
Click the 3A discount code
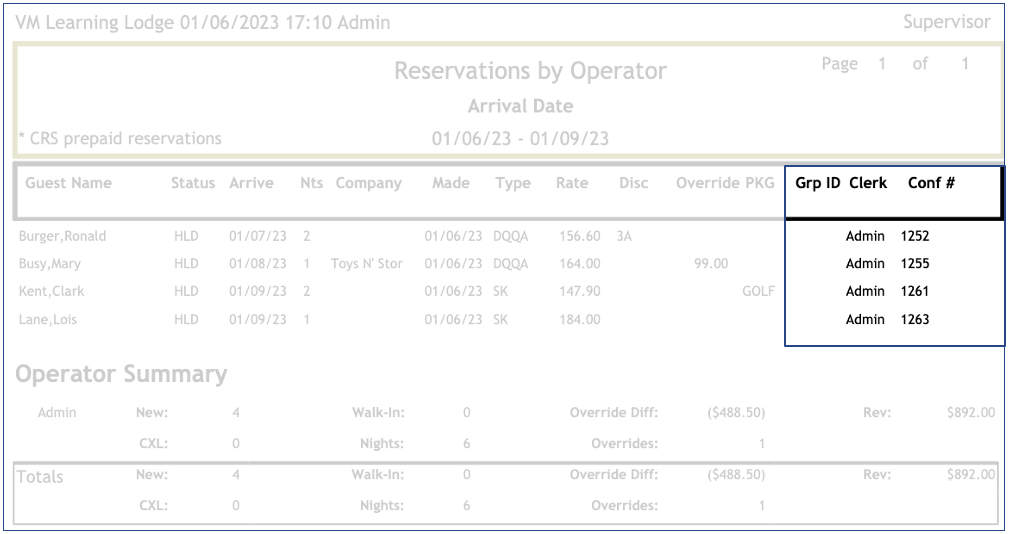click(625, 237)
